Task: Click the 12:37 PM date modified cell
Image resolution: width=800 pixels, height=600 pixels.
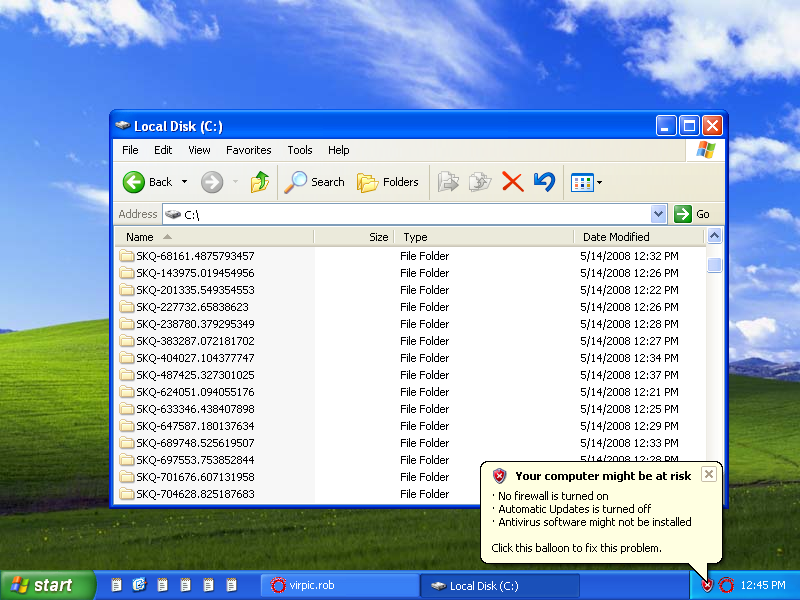Action: coord(629,375)
